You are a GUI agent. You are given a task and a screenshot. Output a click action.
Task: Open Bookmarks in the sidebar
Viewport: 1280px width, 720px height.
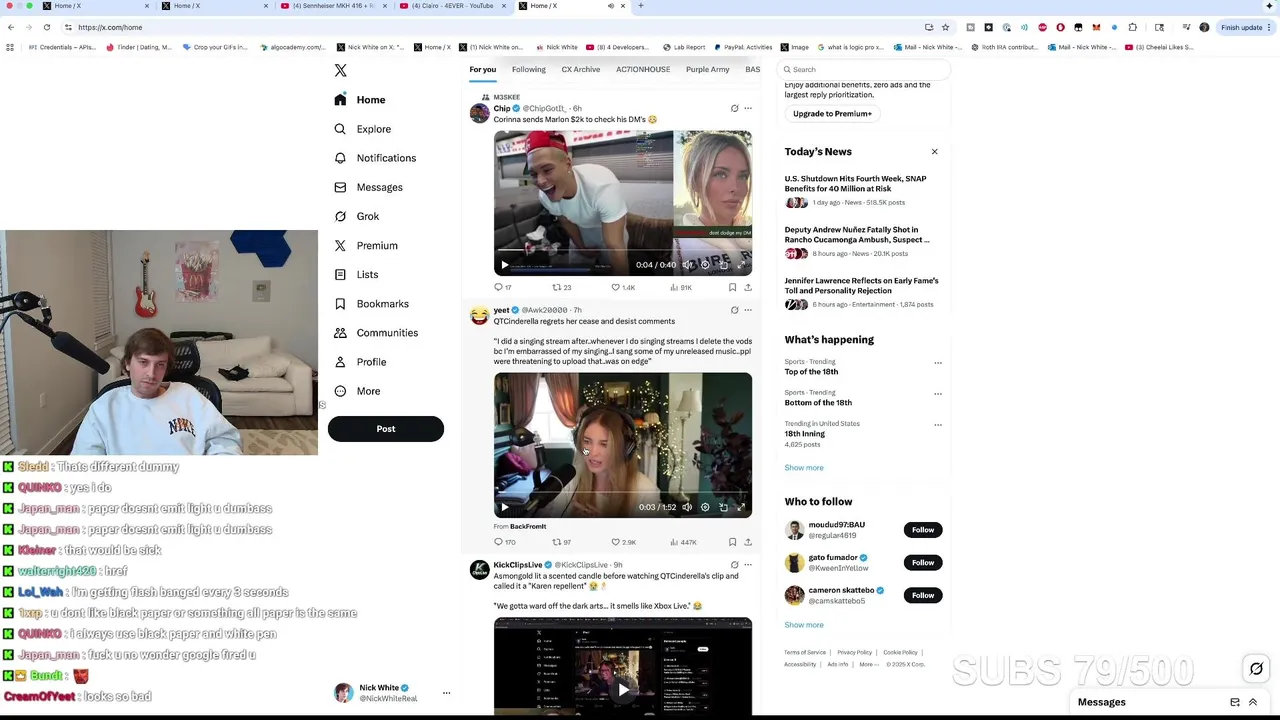371,303
